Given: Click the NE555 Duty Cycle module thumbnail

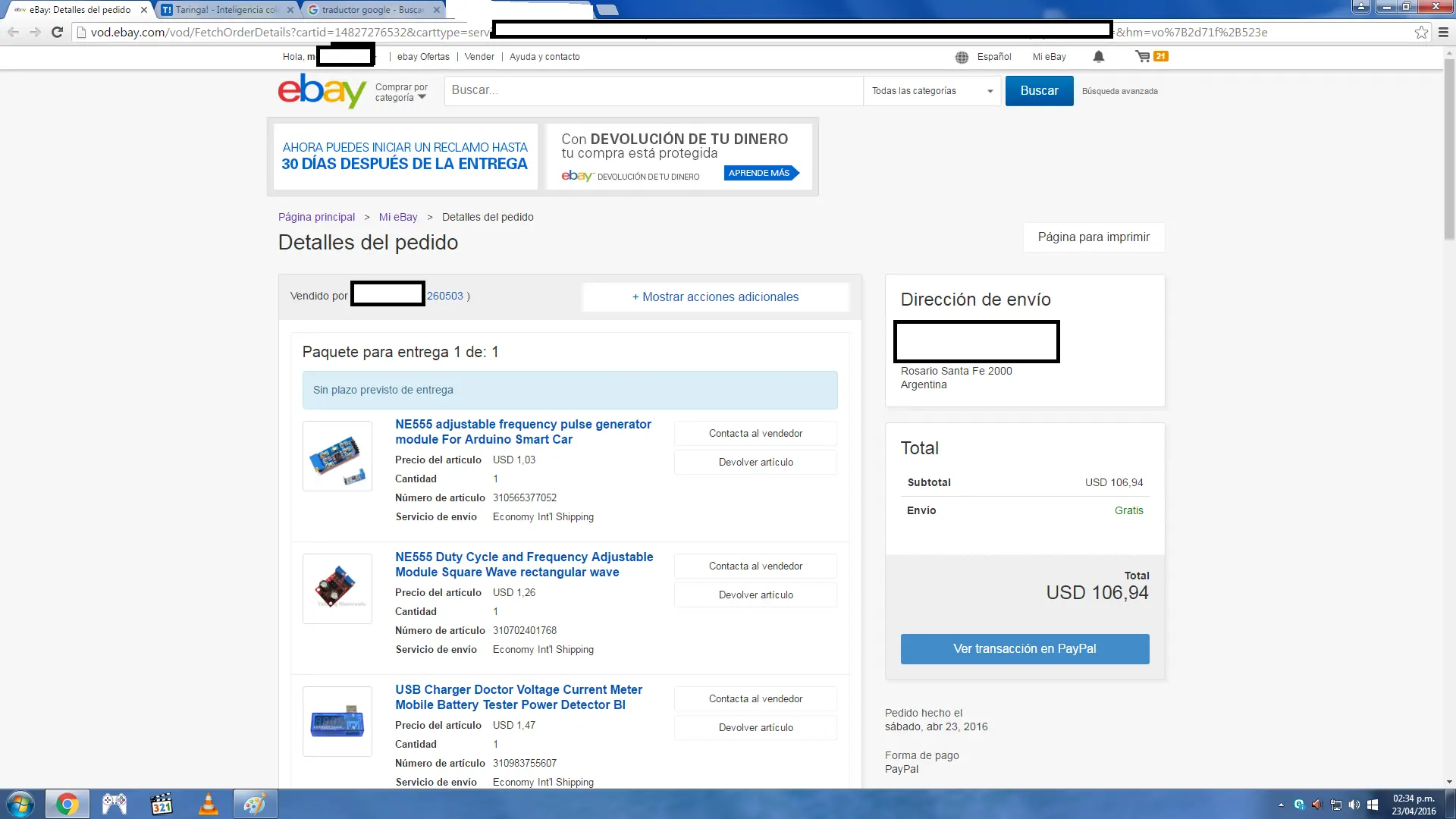Looking at the screenshot, I should point(337,589).
